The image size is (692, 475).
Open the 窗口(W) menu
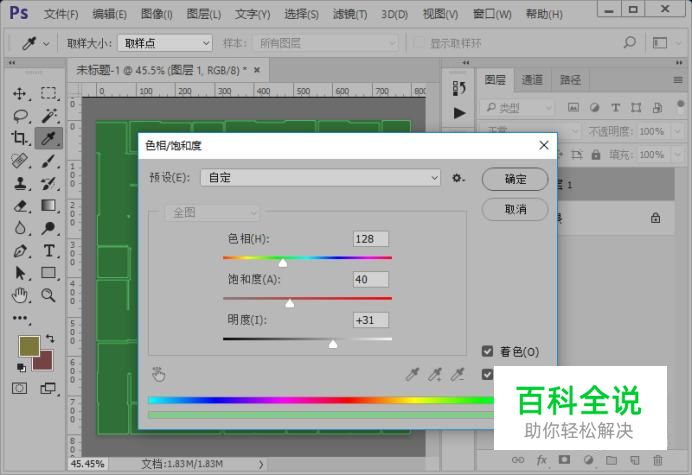492,14
